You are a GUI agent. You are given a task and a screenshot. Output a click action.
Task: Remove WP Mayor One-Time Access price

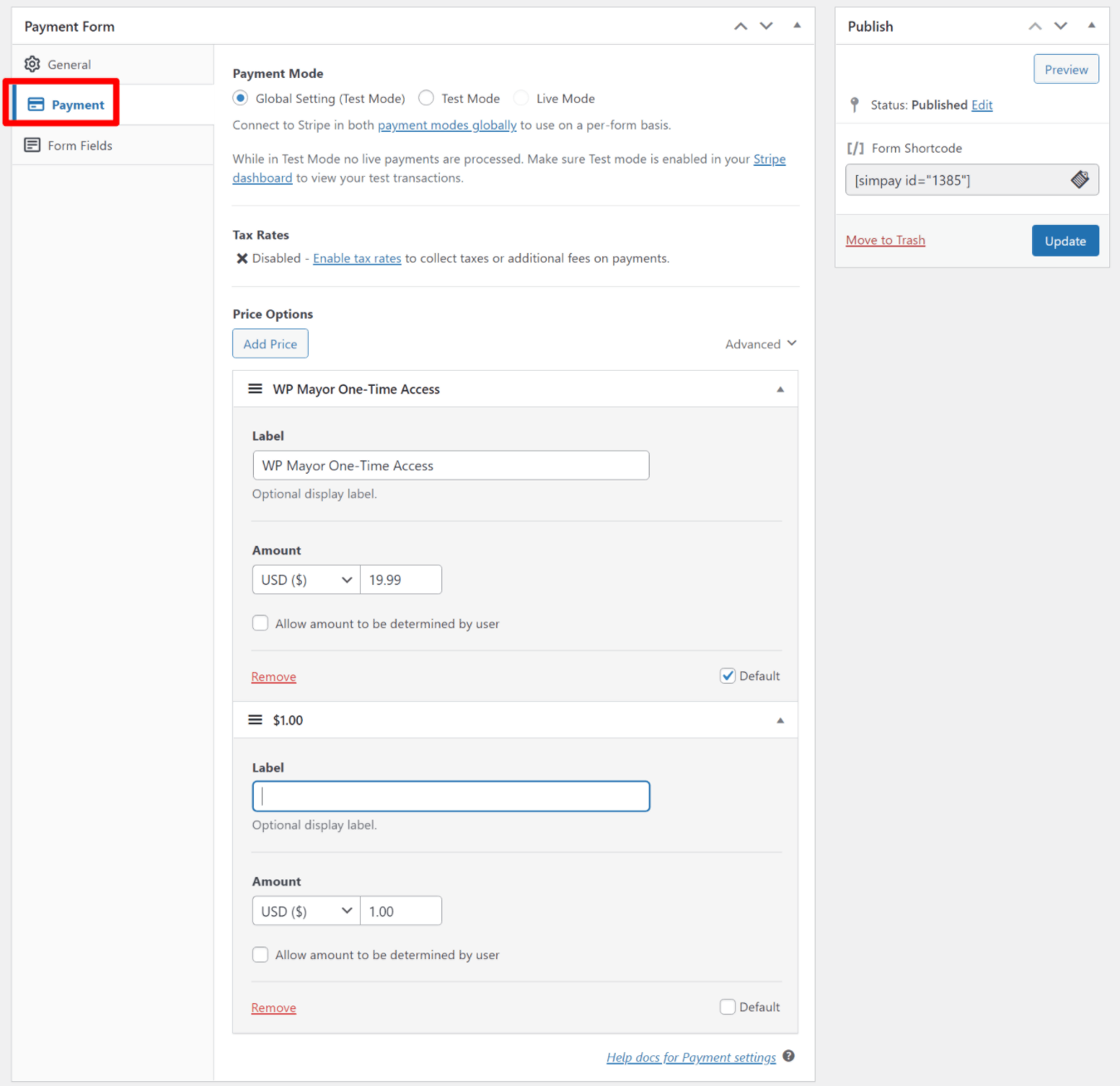tap(274, 677)
